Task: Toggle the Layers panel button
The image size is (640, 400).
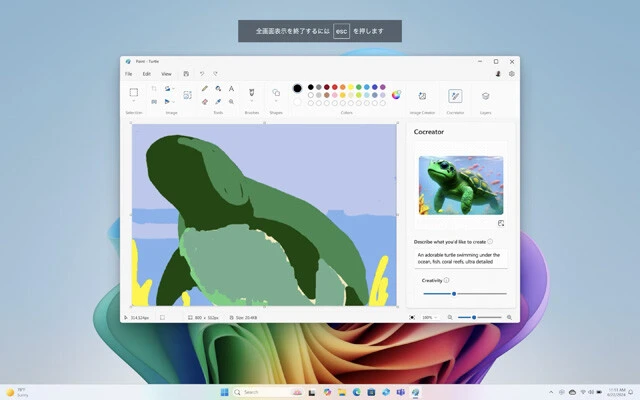Action: [485, 96]
